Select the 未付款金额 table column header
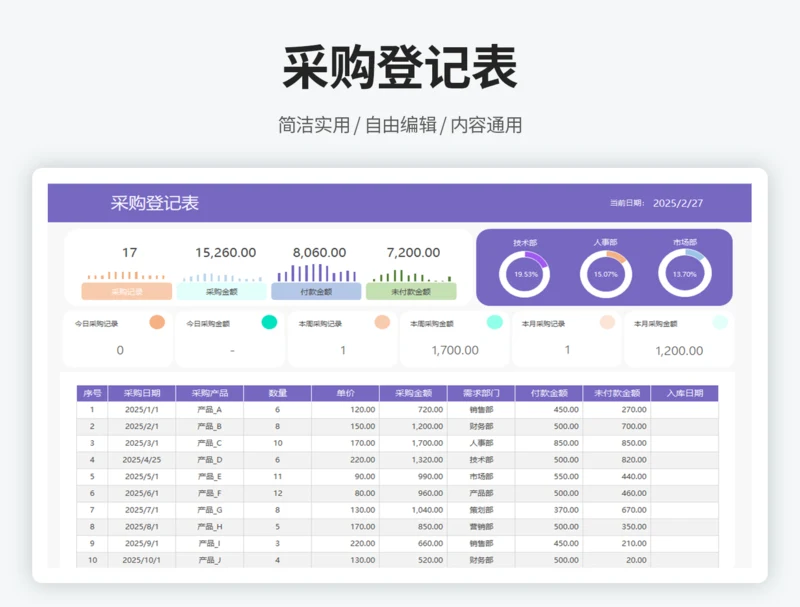Screen dimensions: 800x607 617,393
